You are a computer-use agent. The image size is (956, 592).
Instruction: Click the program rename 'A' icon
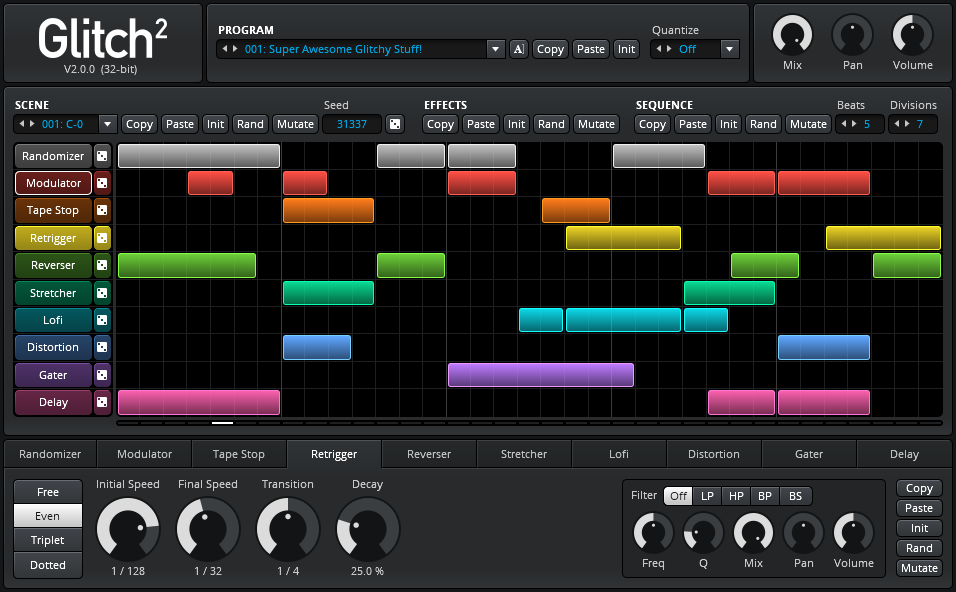click(x=518, y=49)
